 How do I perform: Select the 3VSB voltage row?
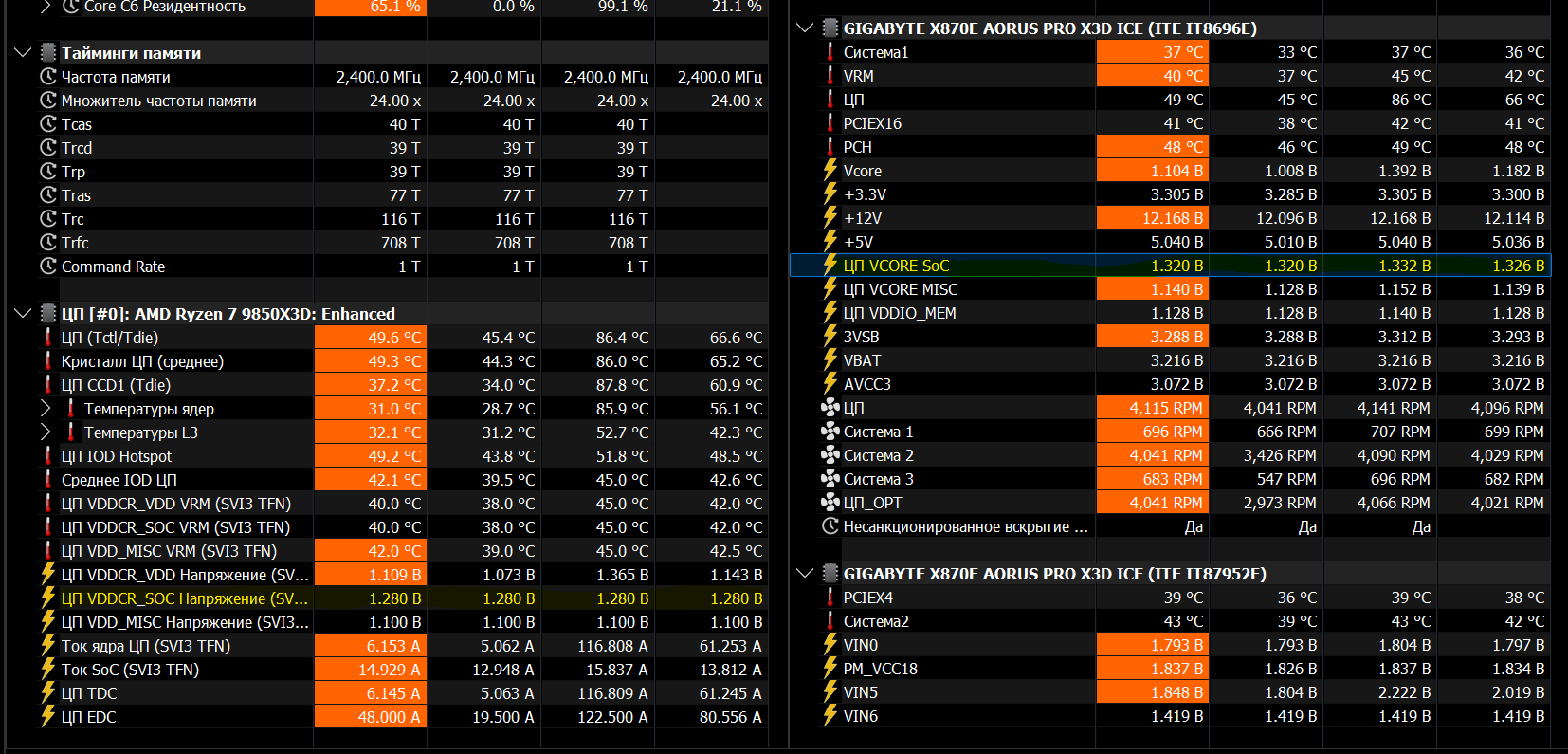pos(1184,337)
